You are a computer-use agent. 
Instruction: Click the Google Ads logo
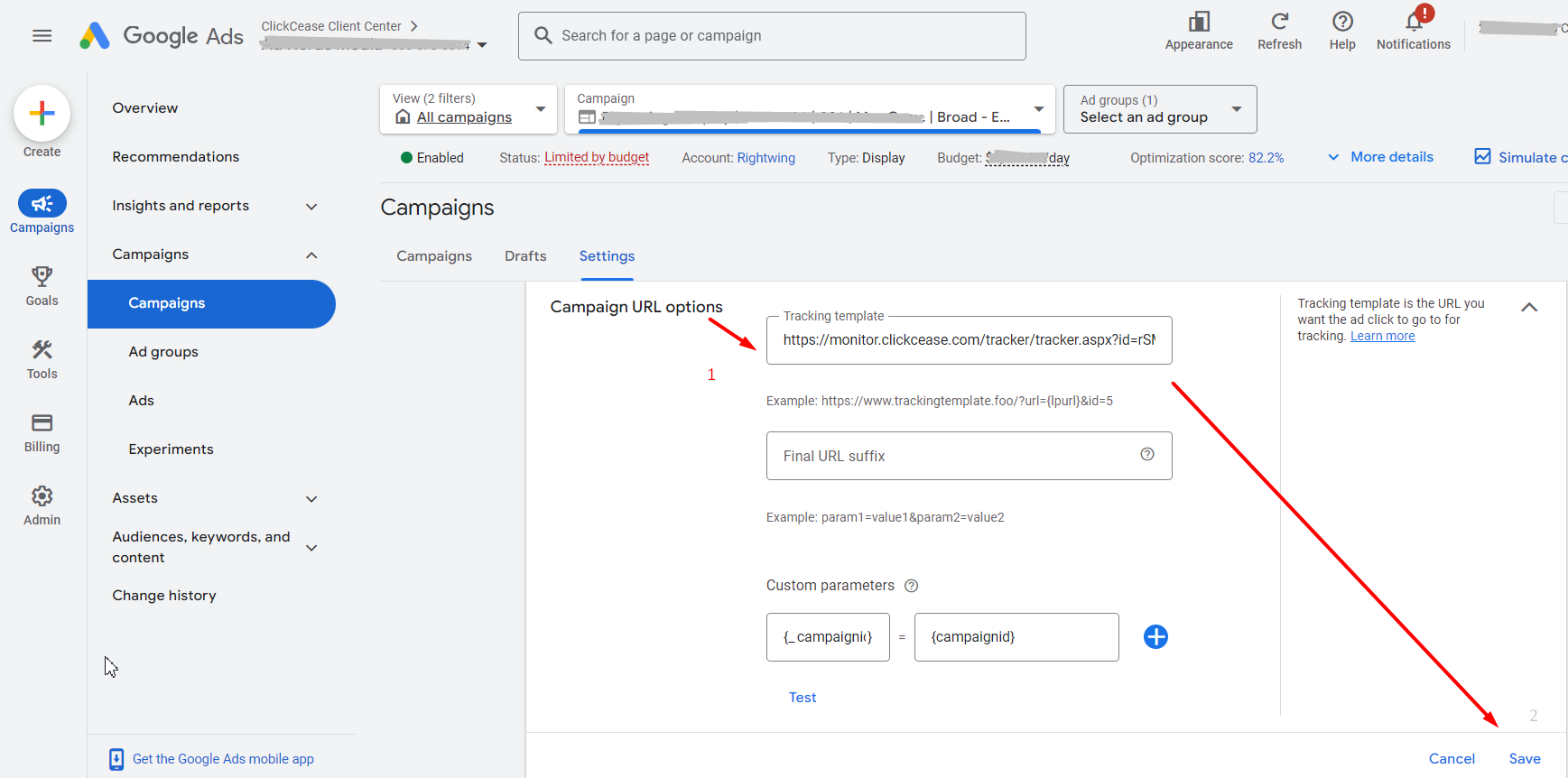point(162,36)
